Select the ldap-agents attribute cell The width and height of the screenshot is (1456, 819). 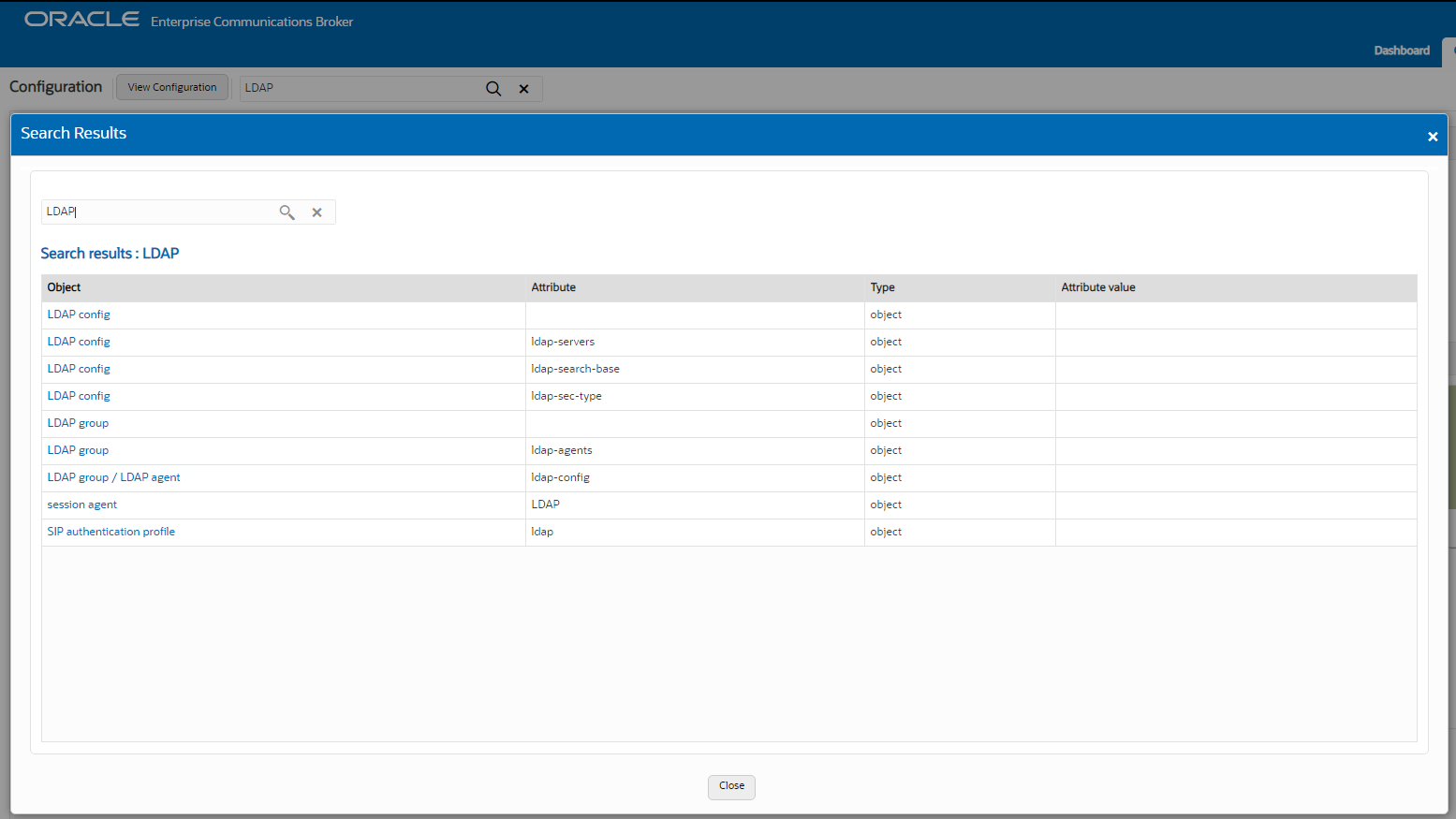click(x=695, y=450)
